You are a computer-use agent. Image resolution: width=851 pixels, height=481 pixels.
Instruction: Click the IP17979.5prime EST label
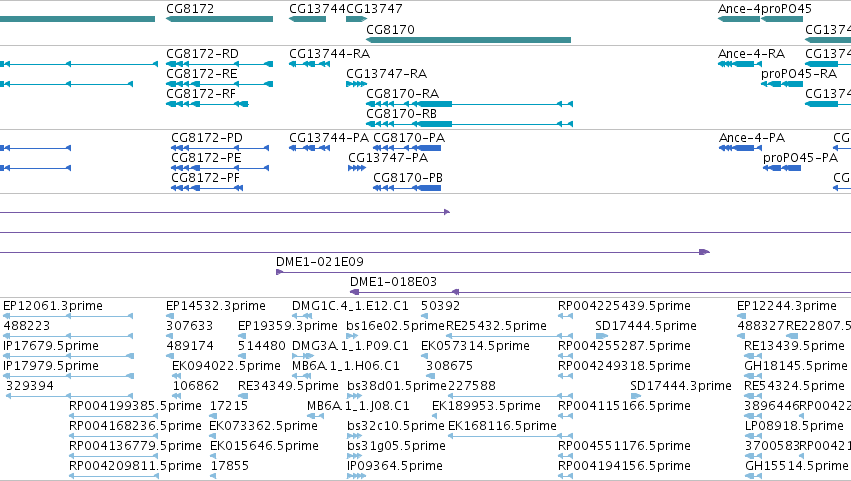click(51, 366)
